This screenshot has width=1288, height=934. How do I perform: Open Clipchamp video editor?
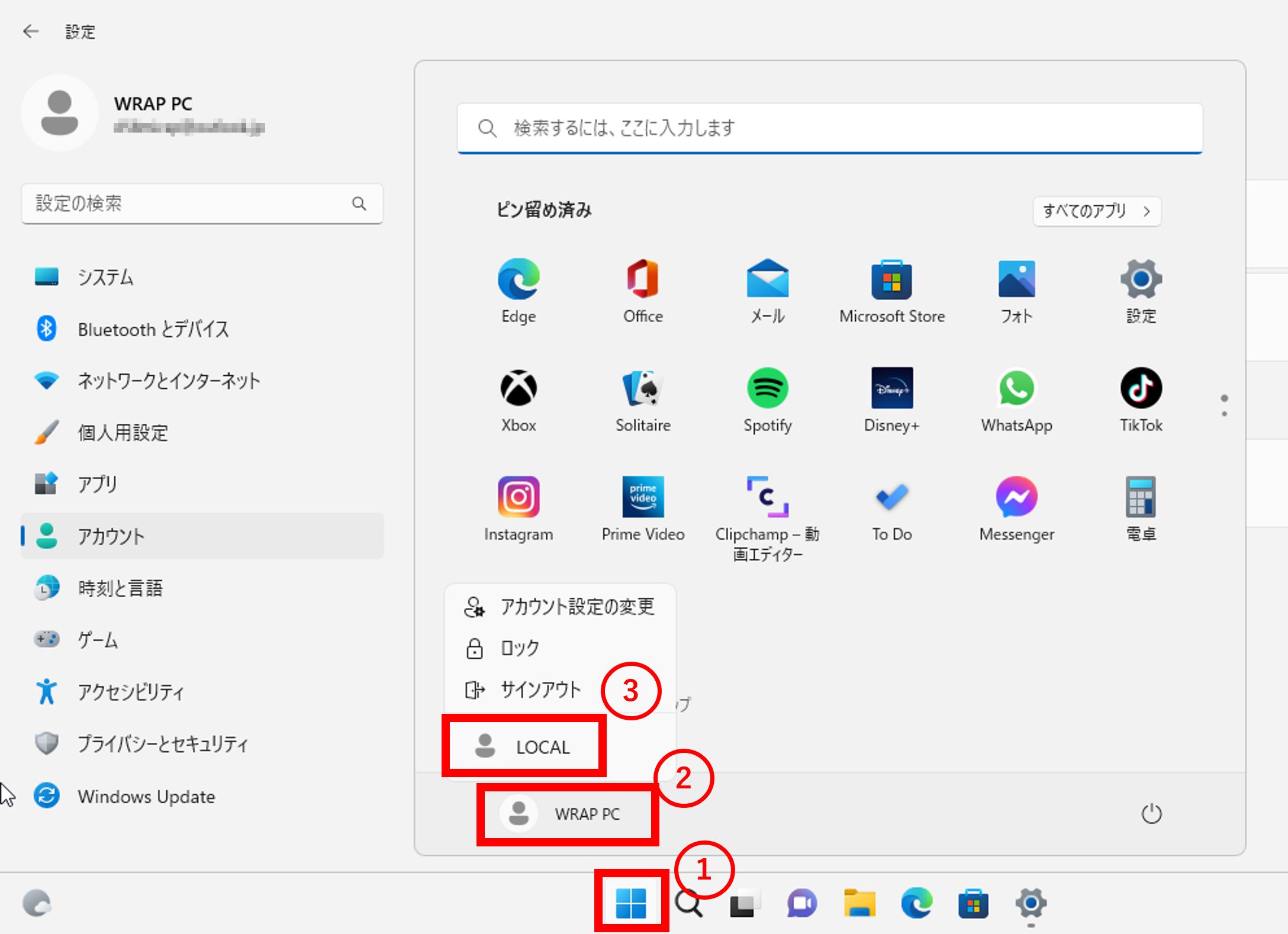(x=767, y=518)
